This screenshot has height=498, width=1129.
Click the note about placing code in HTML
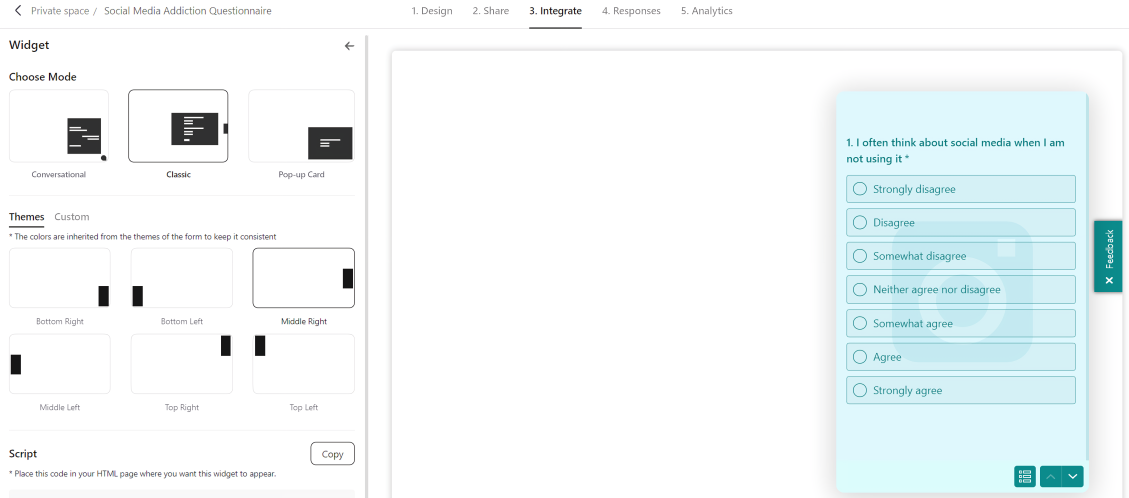click(142, 474)
